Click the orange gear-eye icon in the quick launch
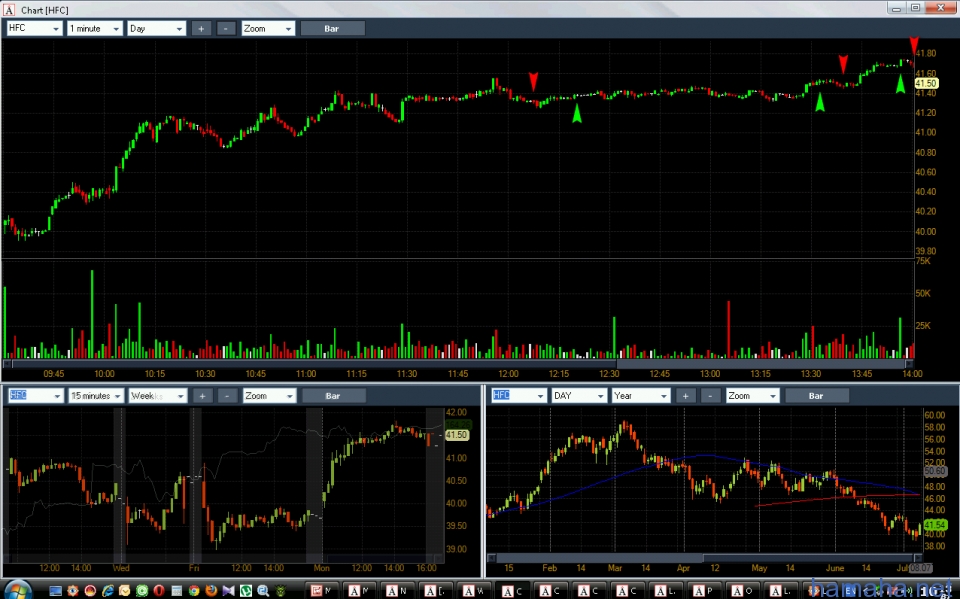This screenshot has width=960, height=599. (x=73, y=590)
